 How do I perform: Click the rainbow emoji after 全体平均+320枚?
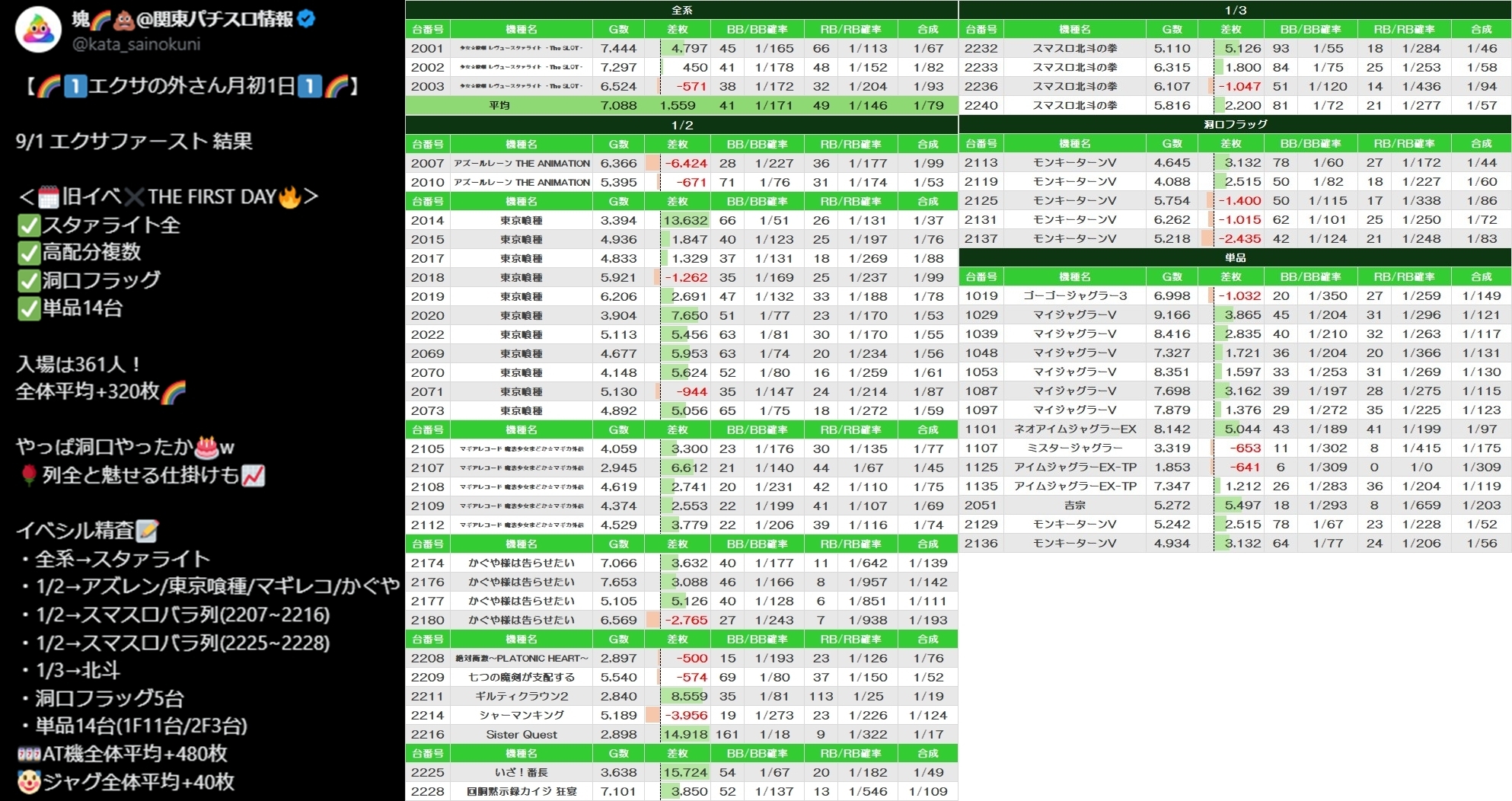174,391
